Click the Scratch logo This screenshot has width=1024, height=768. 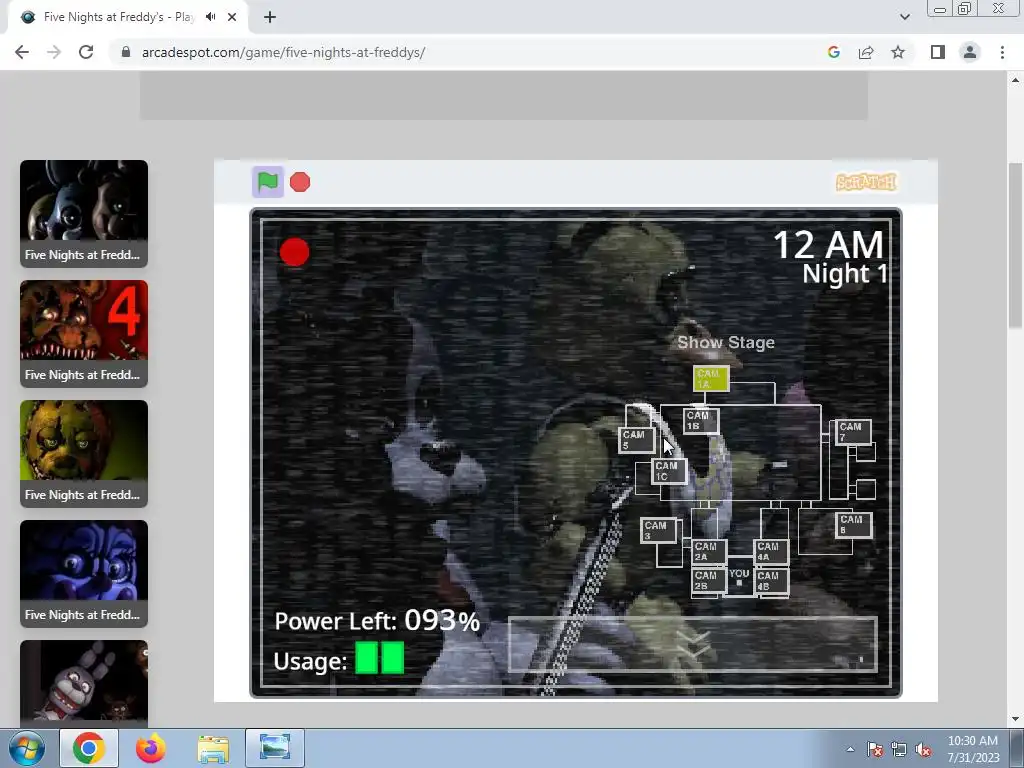[x=866, y=182]
